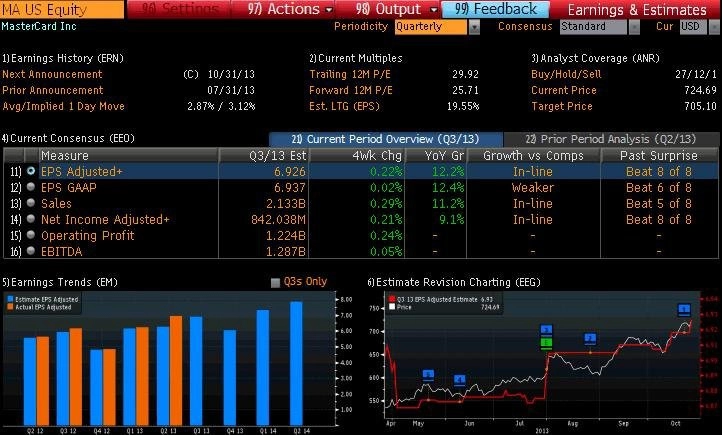Click Beat 6 of 8 surprise cell
The height and width of the screenshot is (435, 722).
659,187
